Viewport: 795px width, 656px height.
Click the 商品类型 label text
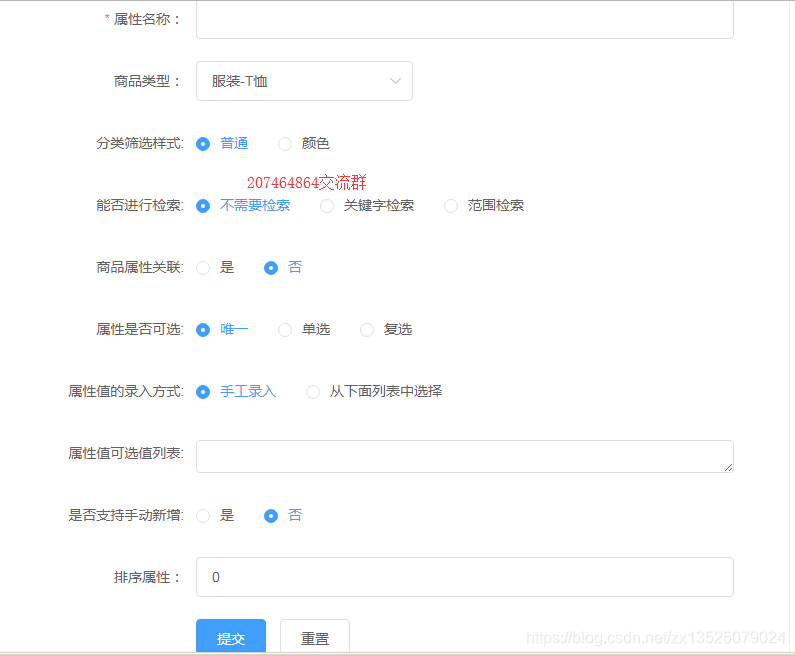[147, 81]
